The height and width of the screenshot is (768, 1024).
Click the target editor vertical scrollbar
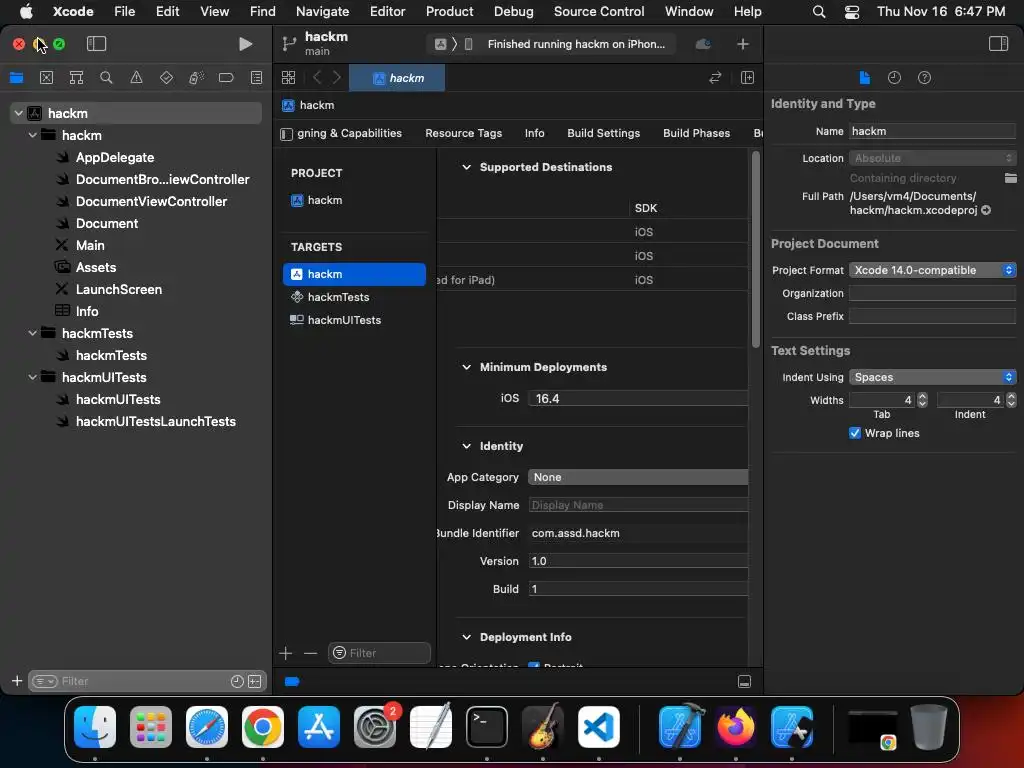[x=756, y=249]
